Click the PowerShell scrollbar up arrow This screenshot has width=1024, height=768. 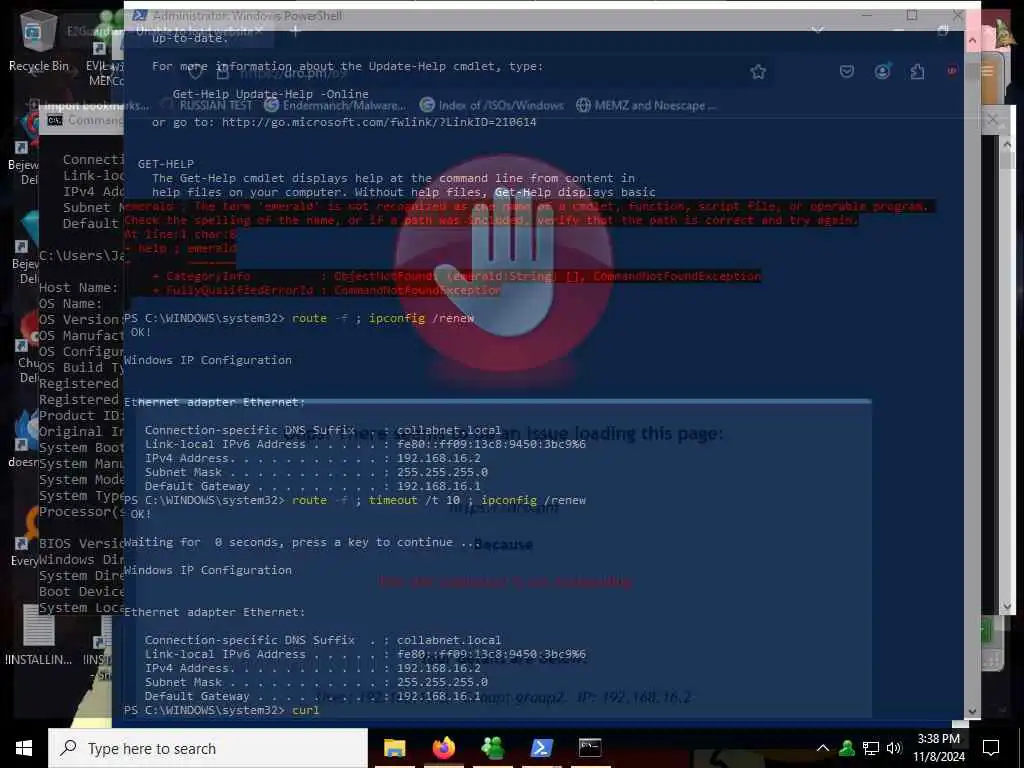pyautogui.click(x=972, y=41)
